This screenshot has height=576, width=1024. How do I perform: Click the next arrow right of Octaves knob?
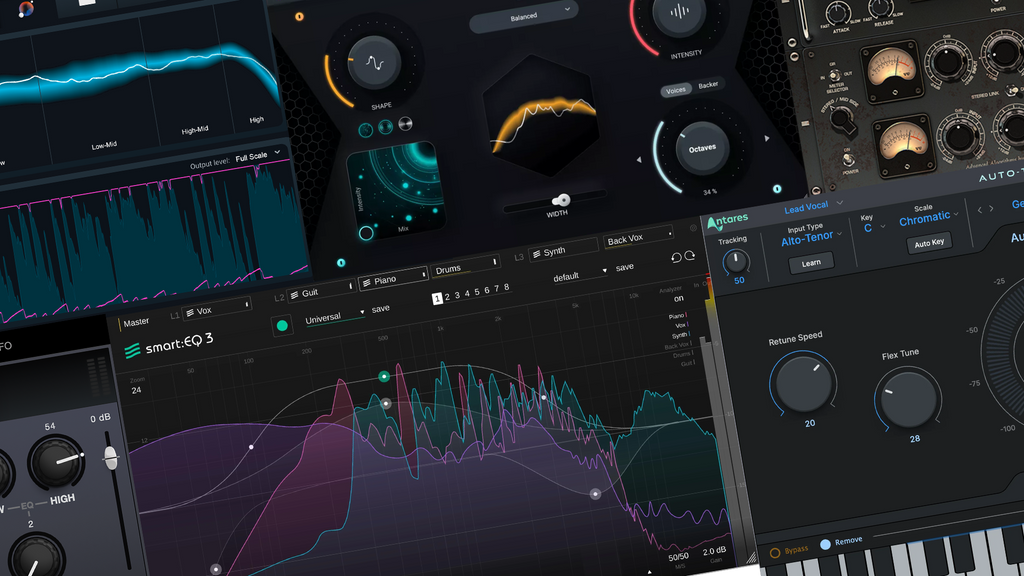(767, 138)
